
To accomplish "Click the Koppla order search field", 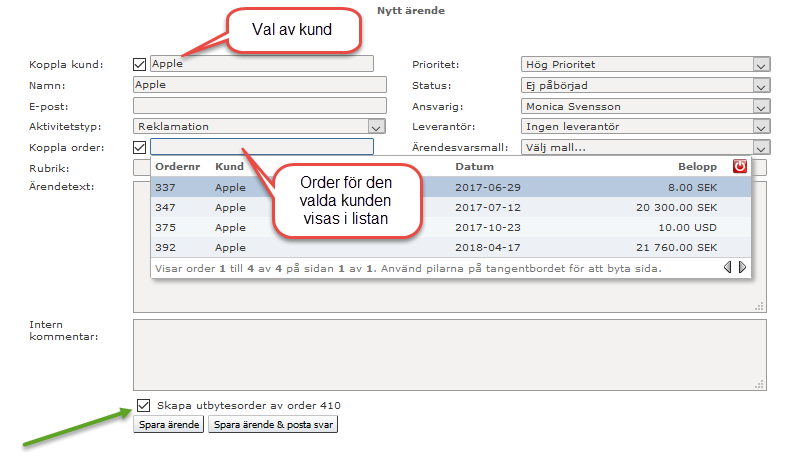I will [x=262, y=147].
